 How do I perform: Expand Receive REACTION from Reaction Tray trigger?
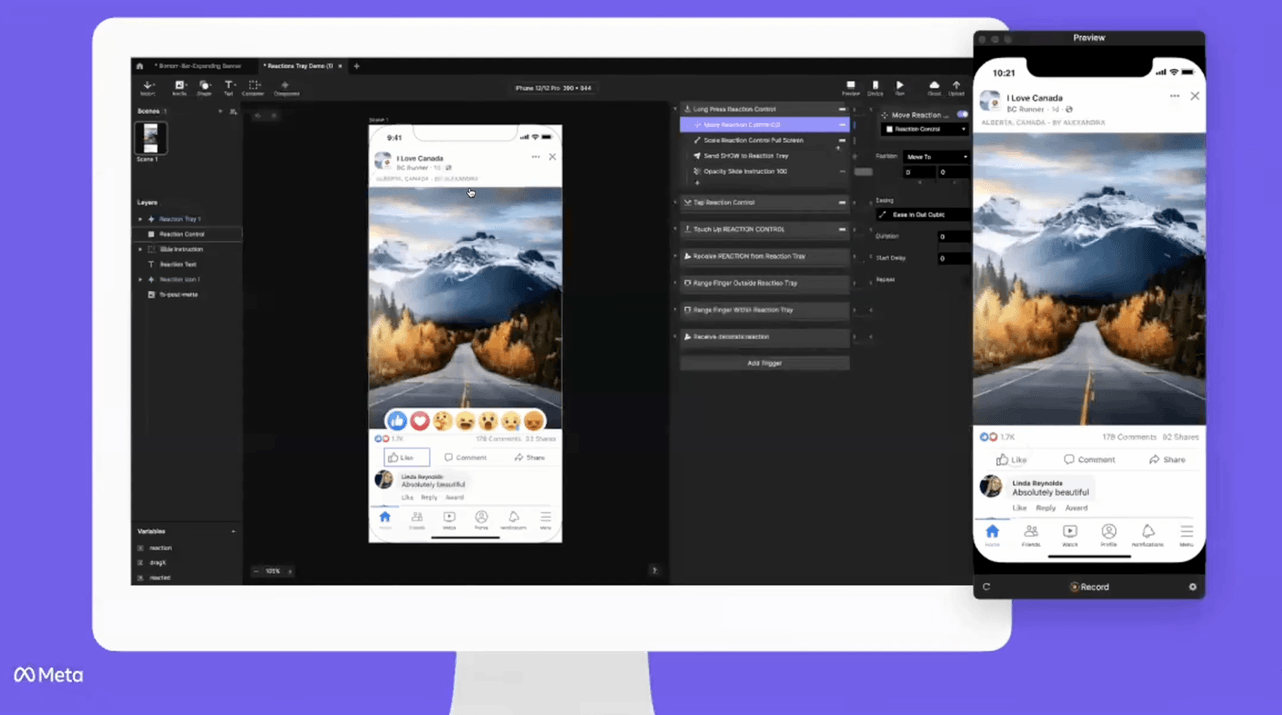tap(675, 256)
